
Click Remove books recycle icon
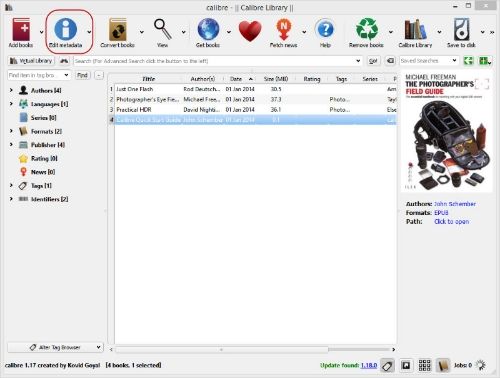(x=367, y=29)
